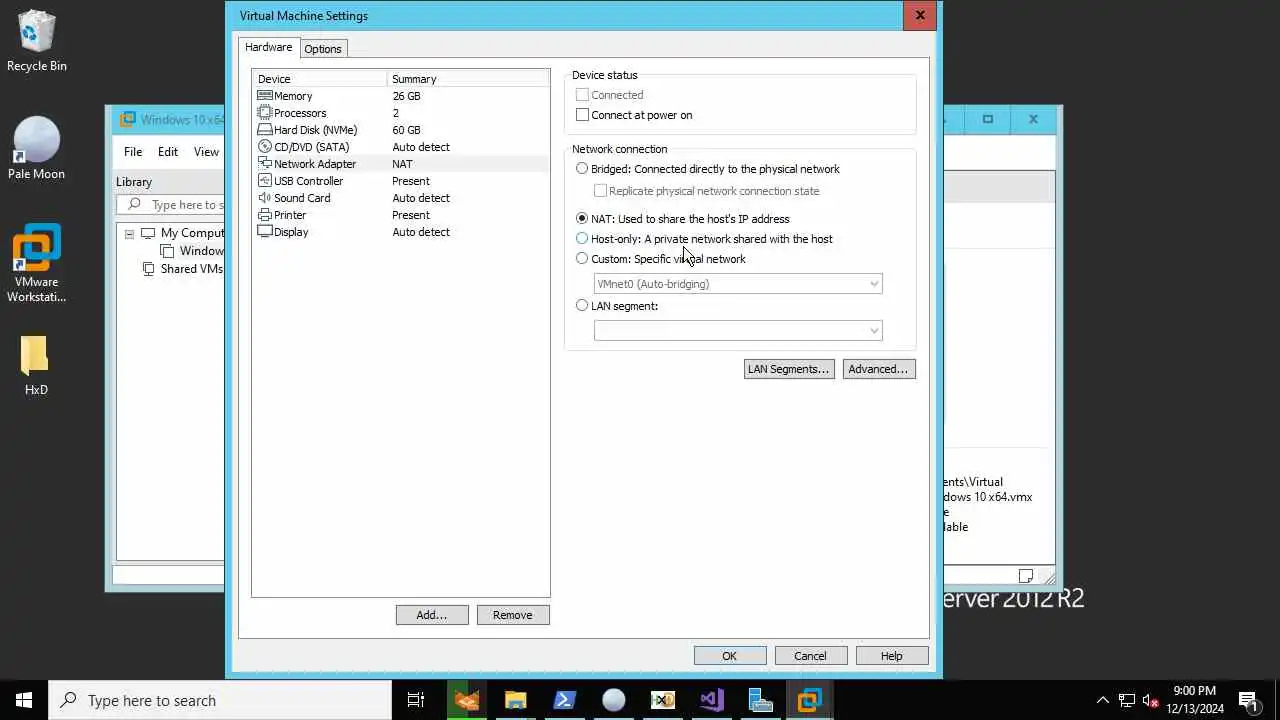Open Visual Studio from the taskbar

pos(711,700)
